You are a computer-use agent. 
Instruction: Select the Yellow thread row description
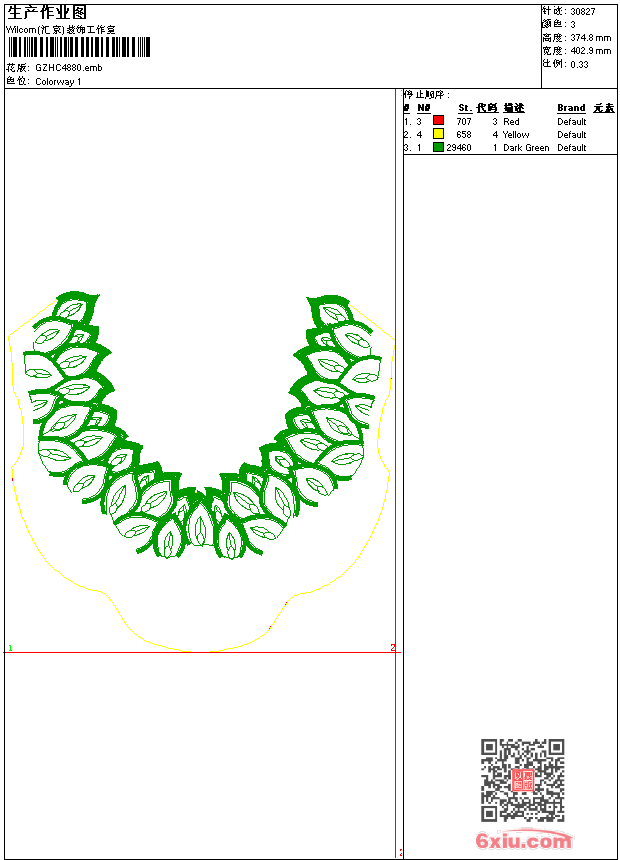pyautogui.click(x=516, y=135)
